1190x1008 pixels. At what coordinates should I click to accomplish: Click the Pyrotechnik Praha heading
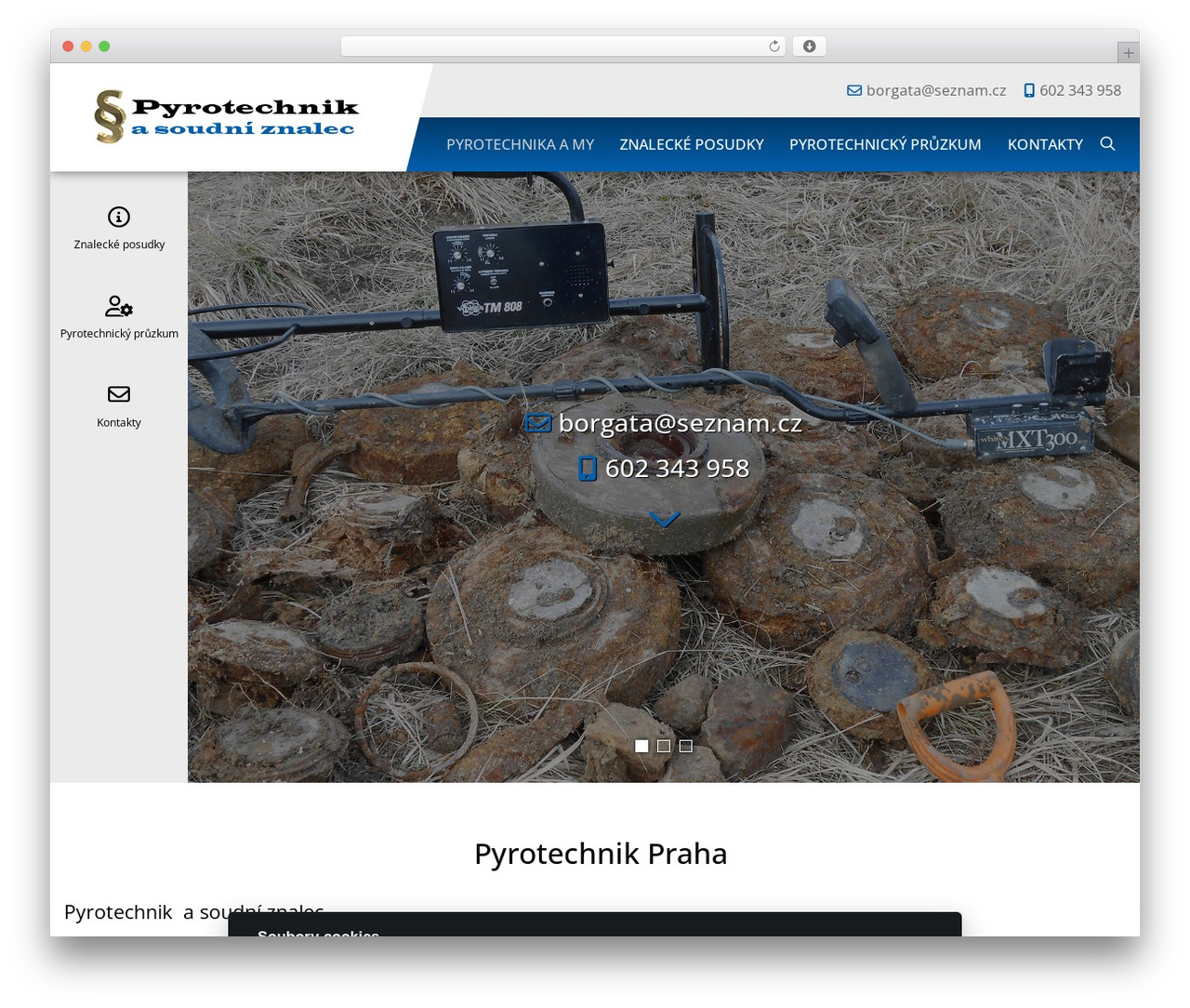(601, 854)
